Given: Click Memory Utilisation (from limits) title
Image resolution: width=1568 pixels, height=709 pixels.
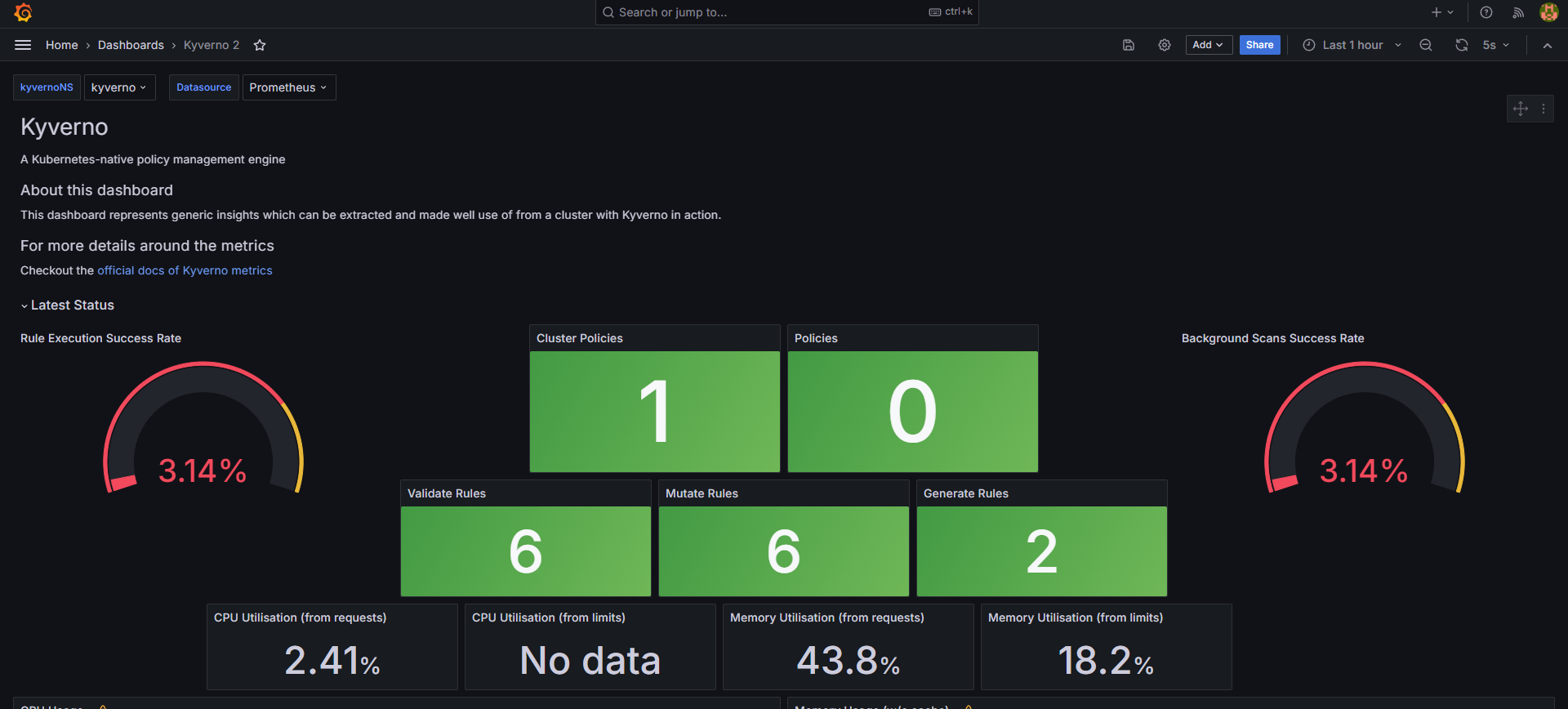Looking at the screenshot, I should pos(1076,618).
